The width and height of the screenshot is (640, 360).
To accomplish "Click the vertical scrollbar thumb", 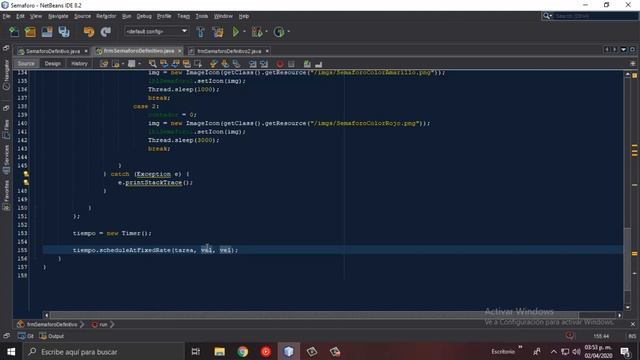I will point(628,258).
